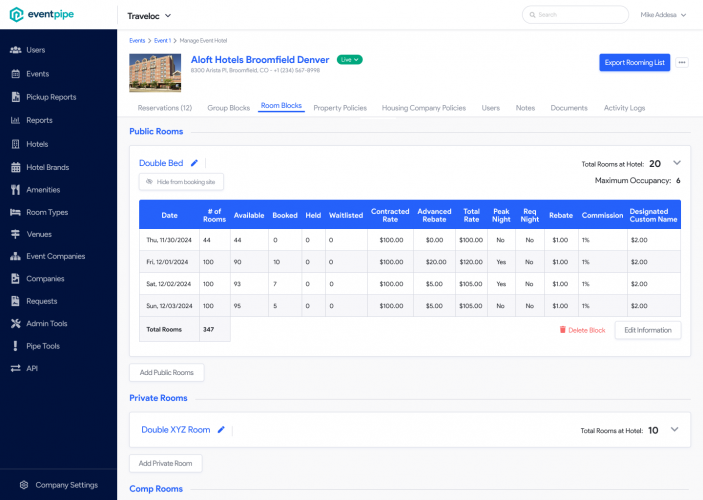Open Aloft Hotels Broomfield Denver title link

tap(260, 60)
